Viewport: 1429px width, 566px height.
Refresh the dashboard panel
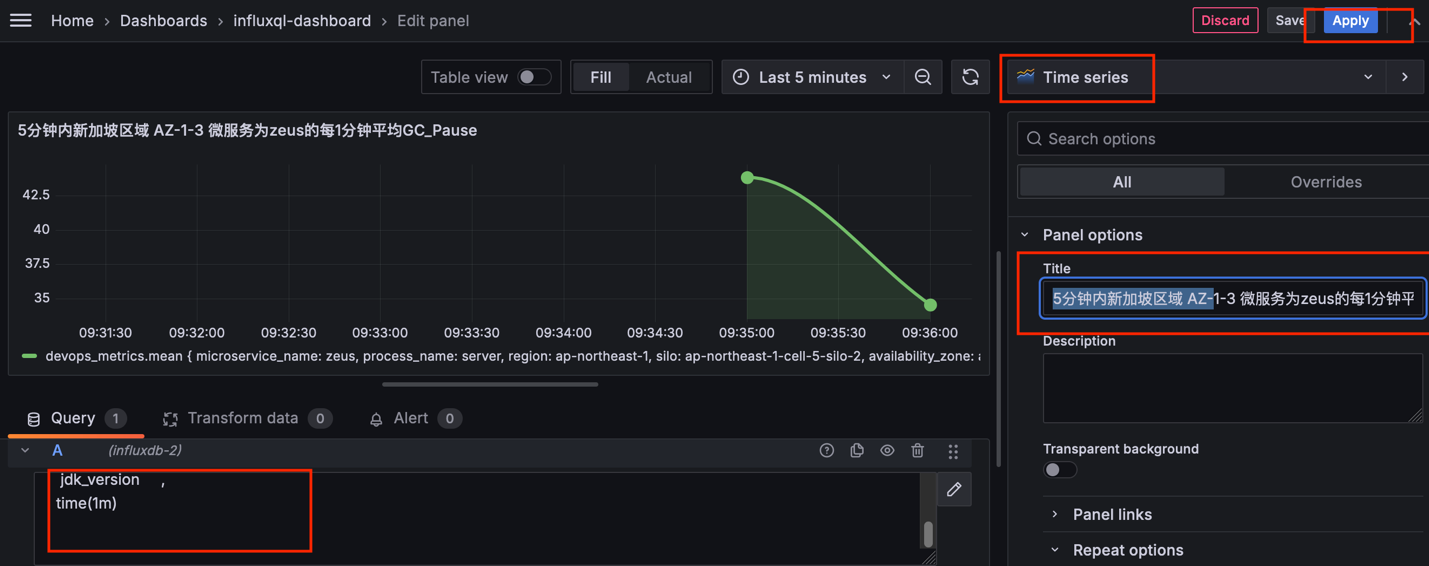[x=970, y=77]
